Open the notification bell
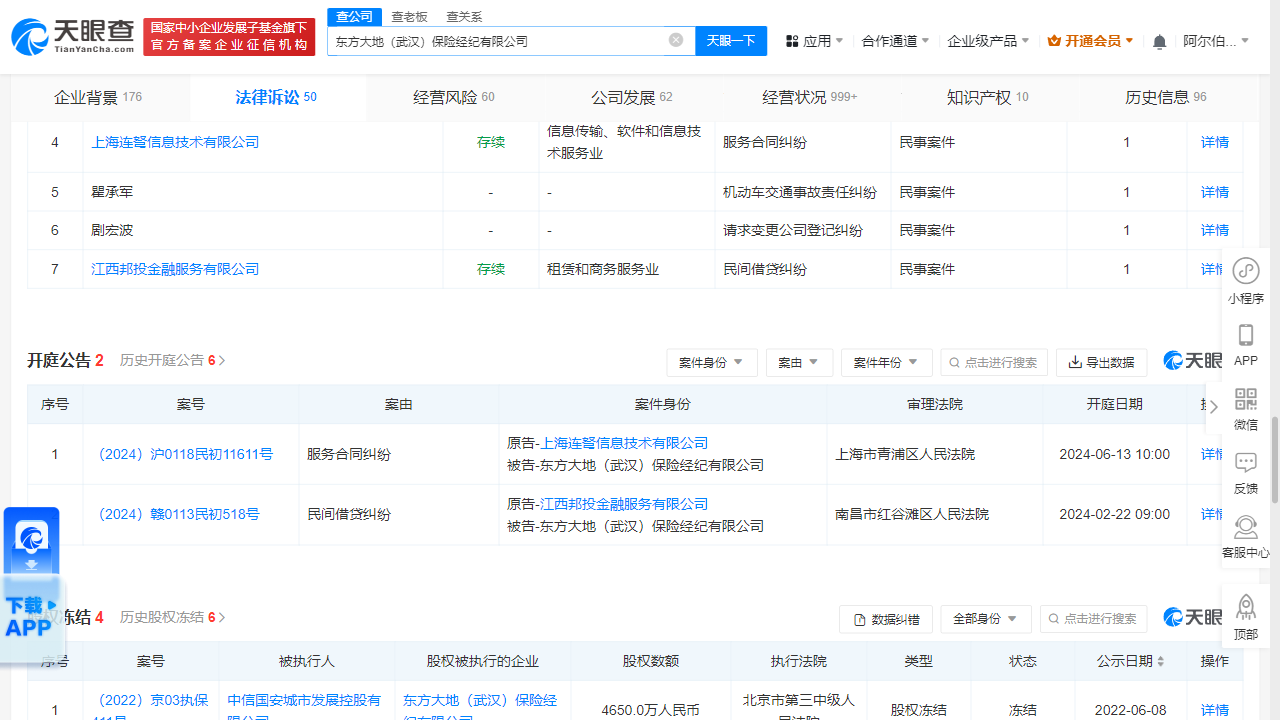Image resolution: width=1280 pixels, height=720 pixels. (x=1159, y=41)
